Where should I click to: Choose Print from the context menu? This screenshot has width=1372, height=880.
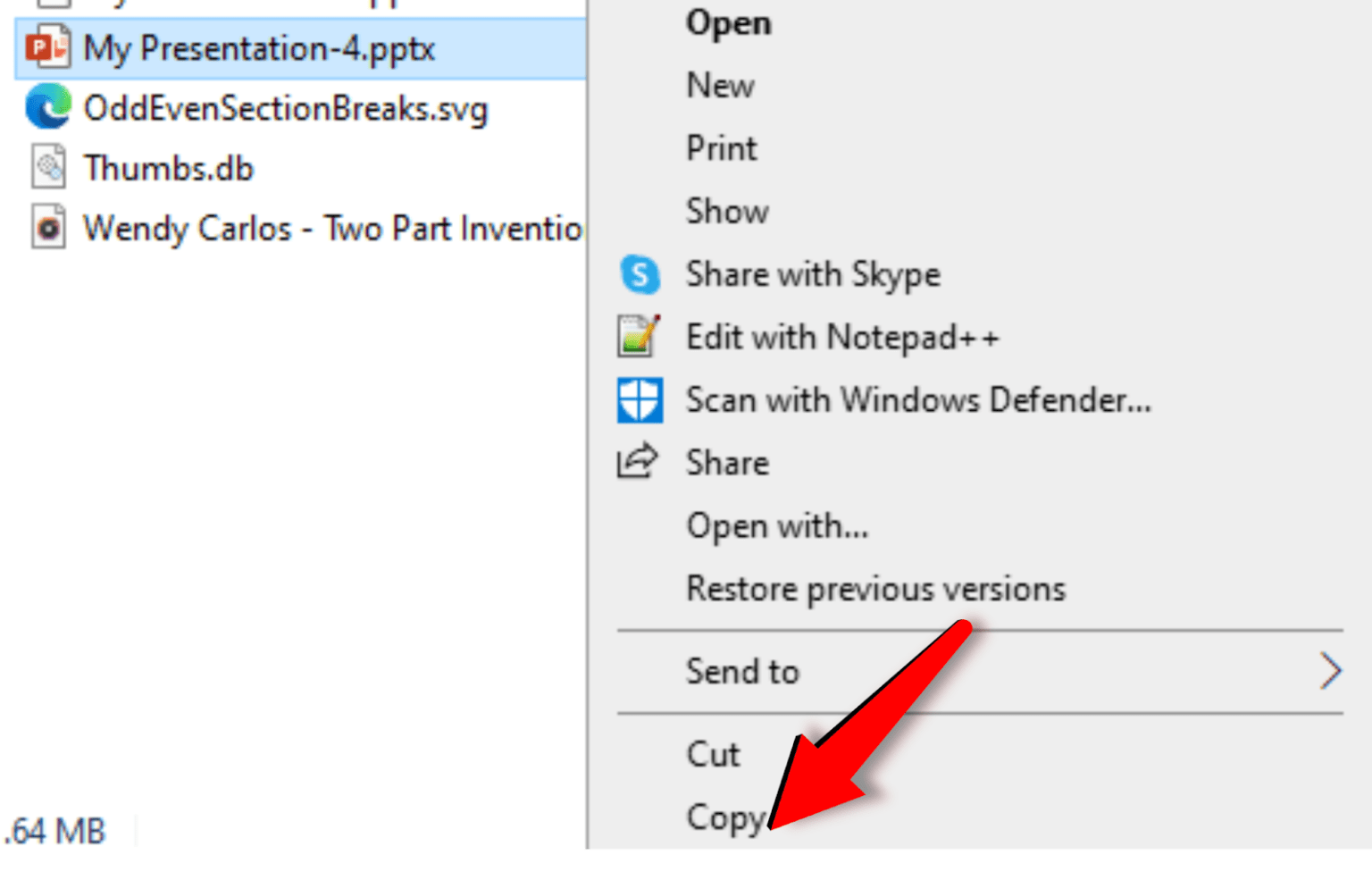[722, 148]
